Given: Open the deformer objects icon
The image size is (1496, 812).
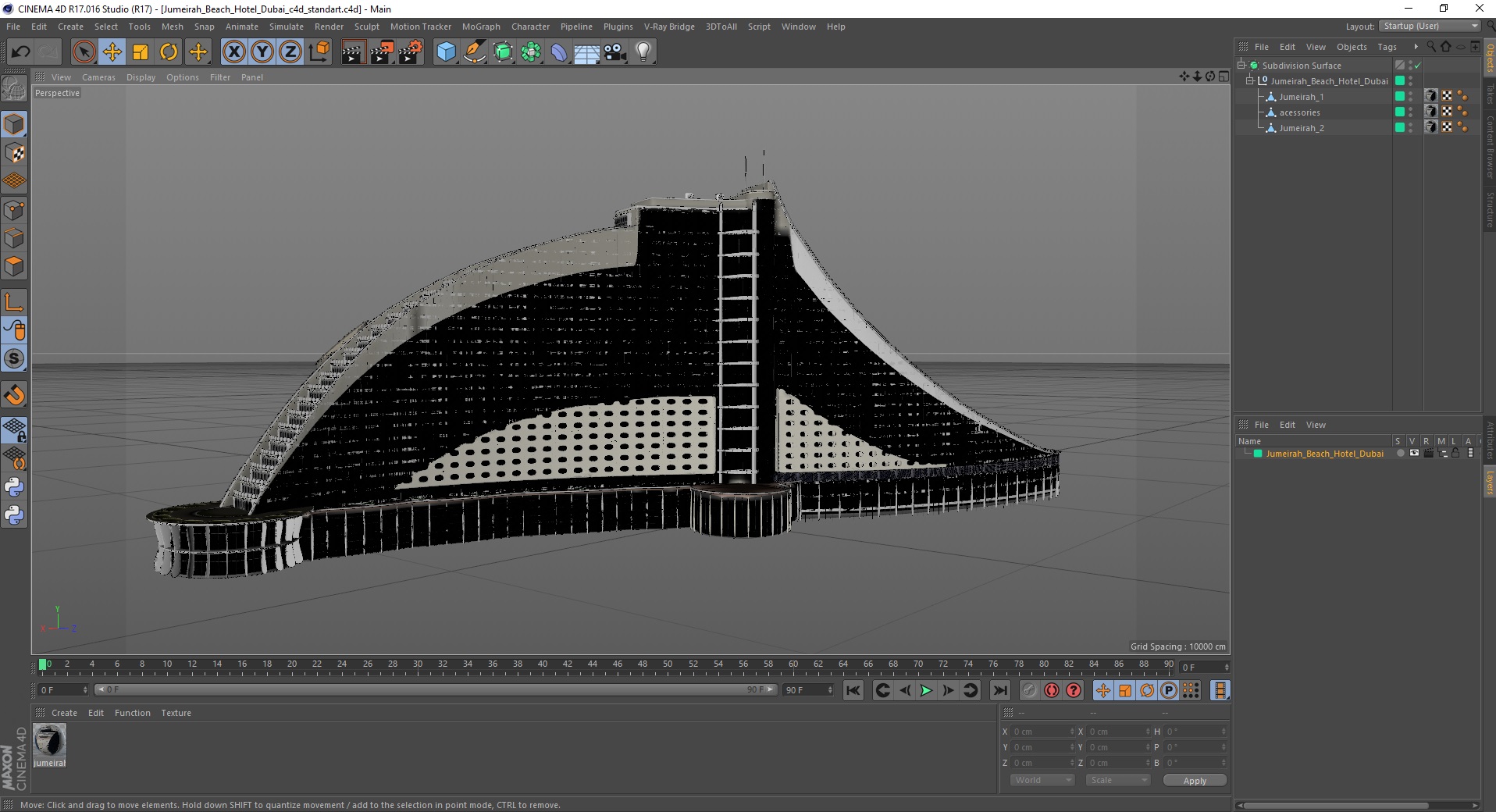Looking at the screenshot, I should click(559, 52).
